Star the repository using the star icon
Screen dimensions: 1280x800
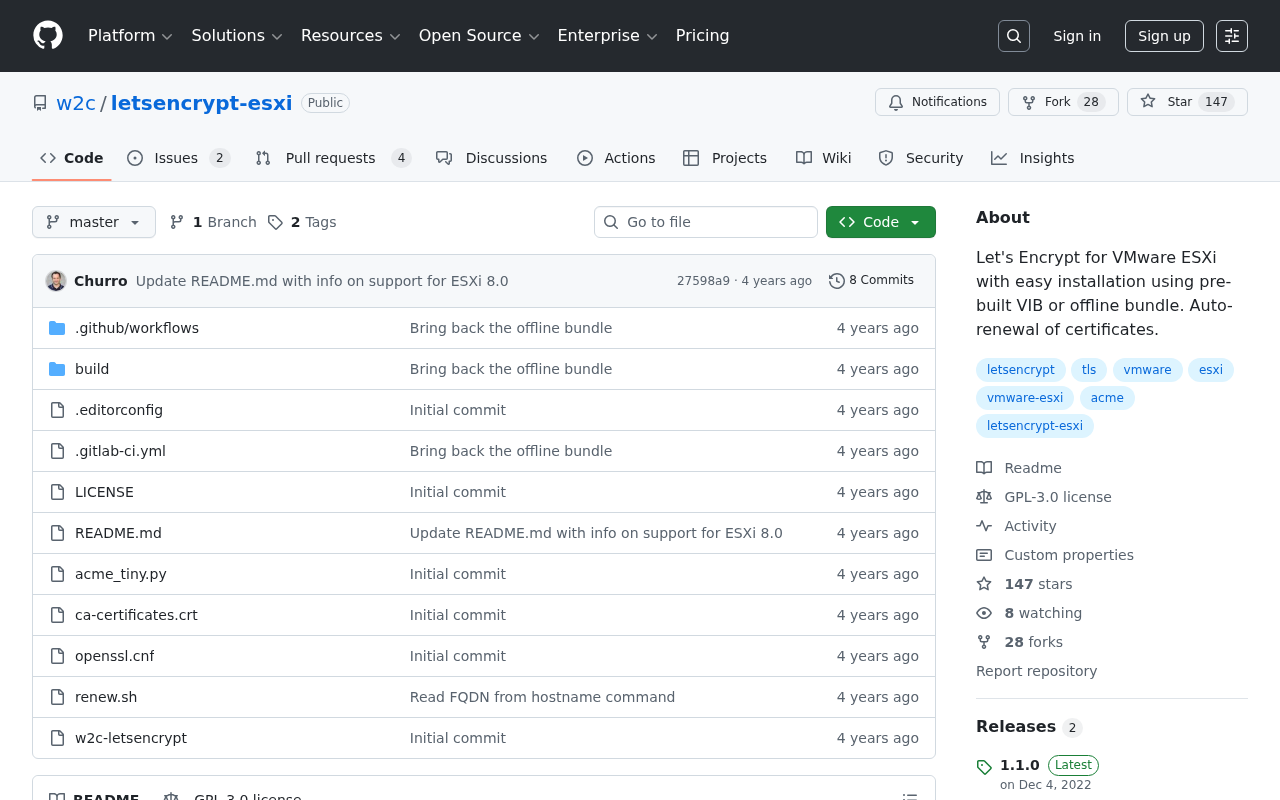tap(1147, 101)
